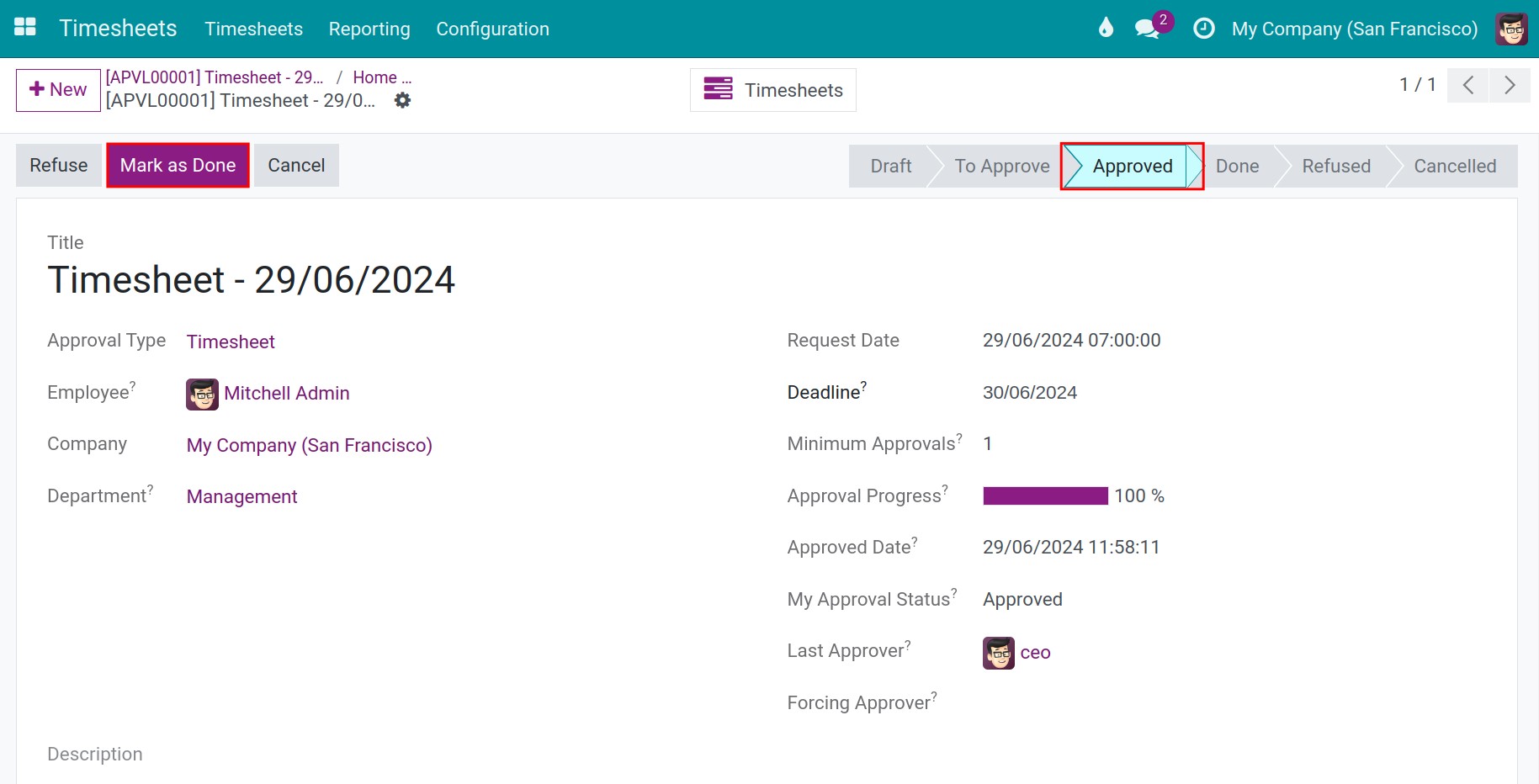The width and height of the screenshot is (1539, 784).
Task: Open the ceo last approver avatar
Action: click(999, 653)
